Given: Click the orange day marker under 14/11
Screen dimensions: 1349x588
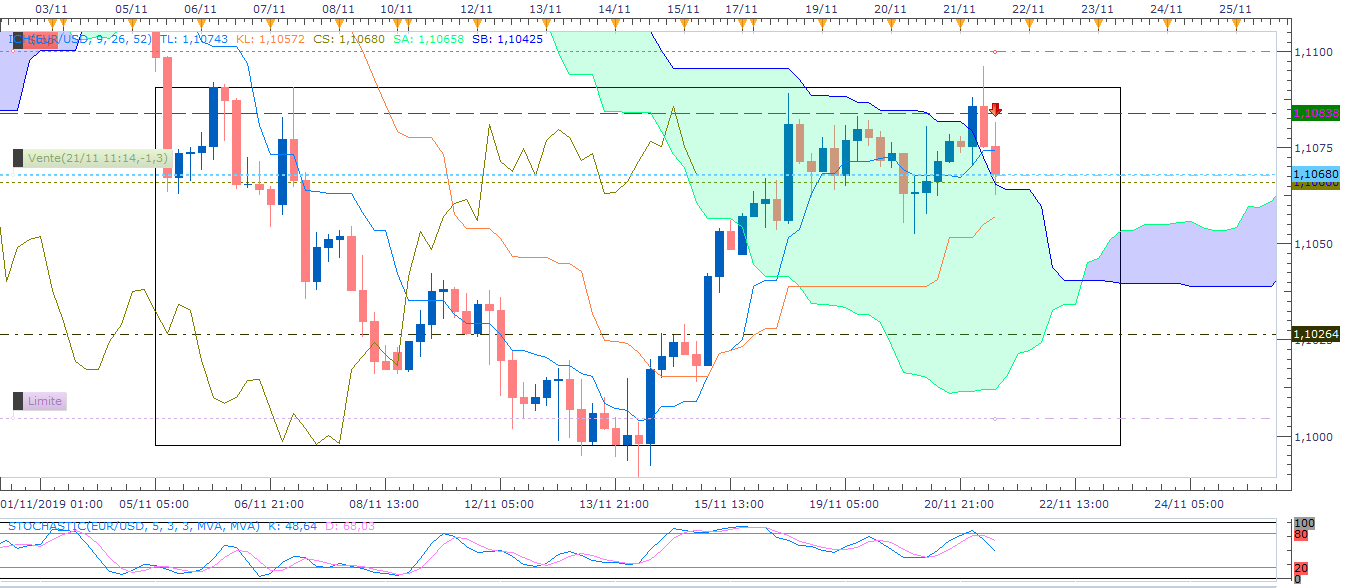Looking at the screenshot, I should pos(615,24).
